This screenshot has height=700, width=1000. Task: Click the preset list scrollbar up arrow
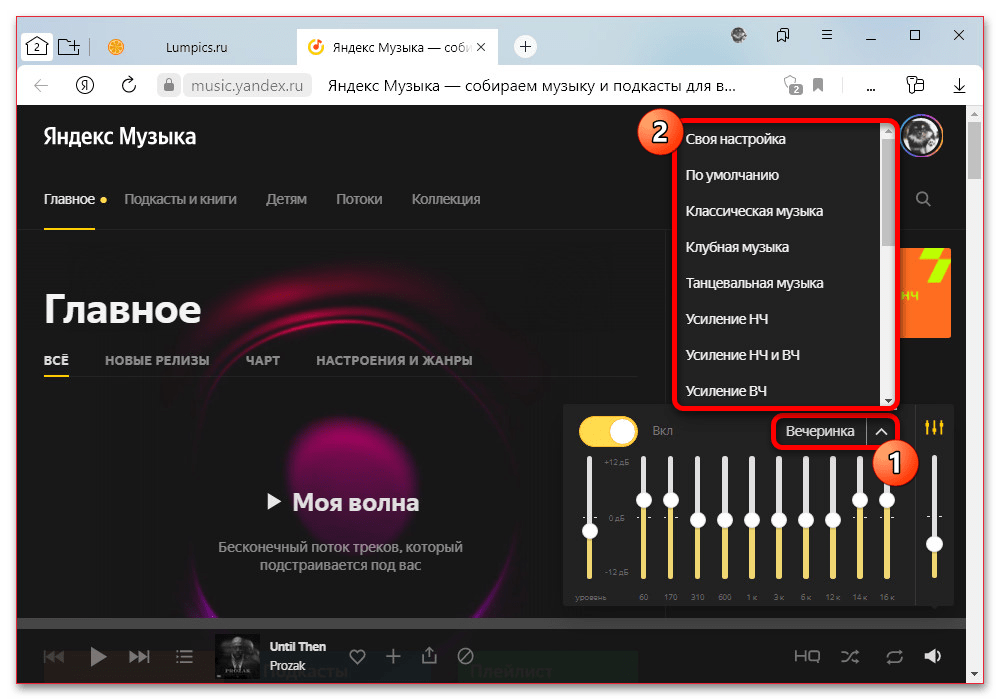pyautogui.click(x=887, y=131)
